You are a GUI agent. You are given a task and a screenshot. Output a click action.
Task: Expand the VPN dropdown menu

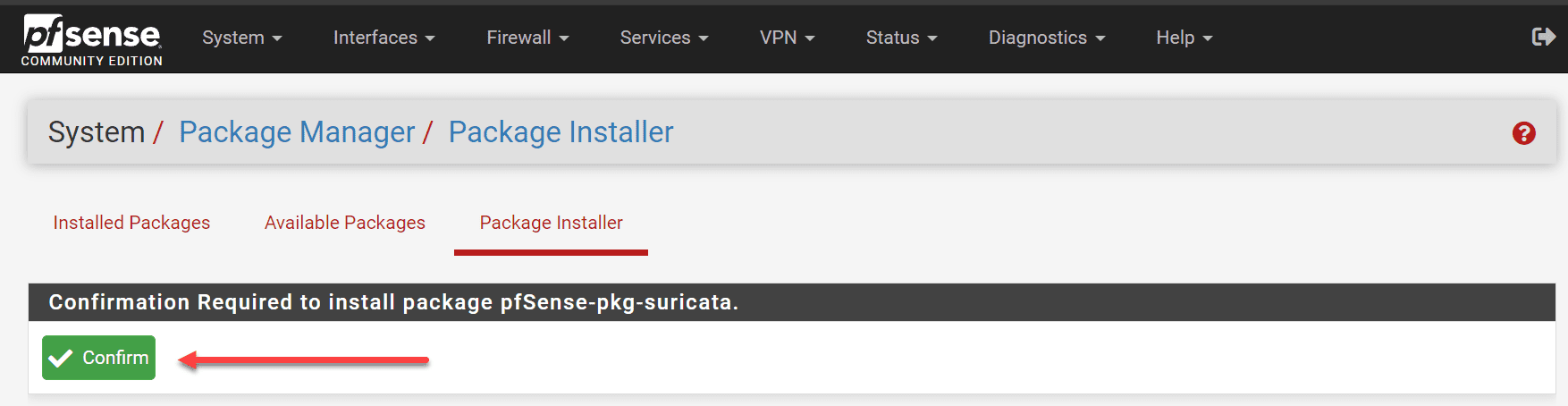787,38
